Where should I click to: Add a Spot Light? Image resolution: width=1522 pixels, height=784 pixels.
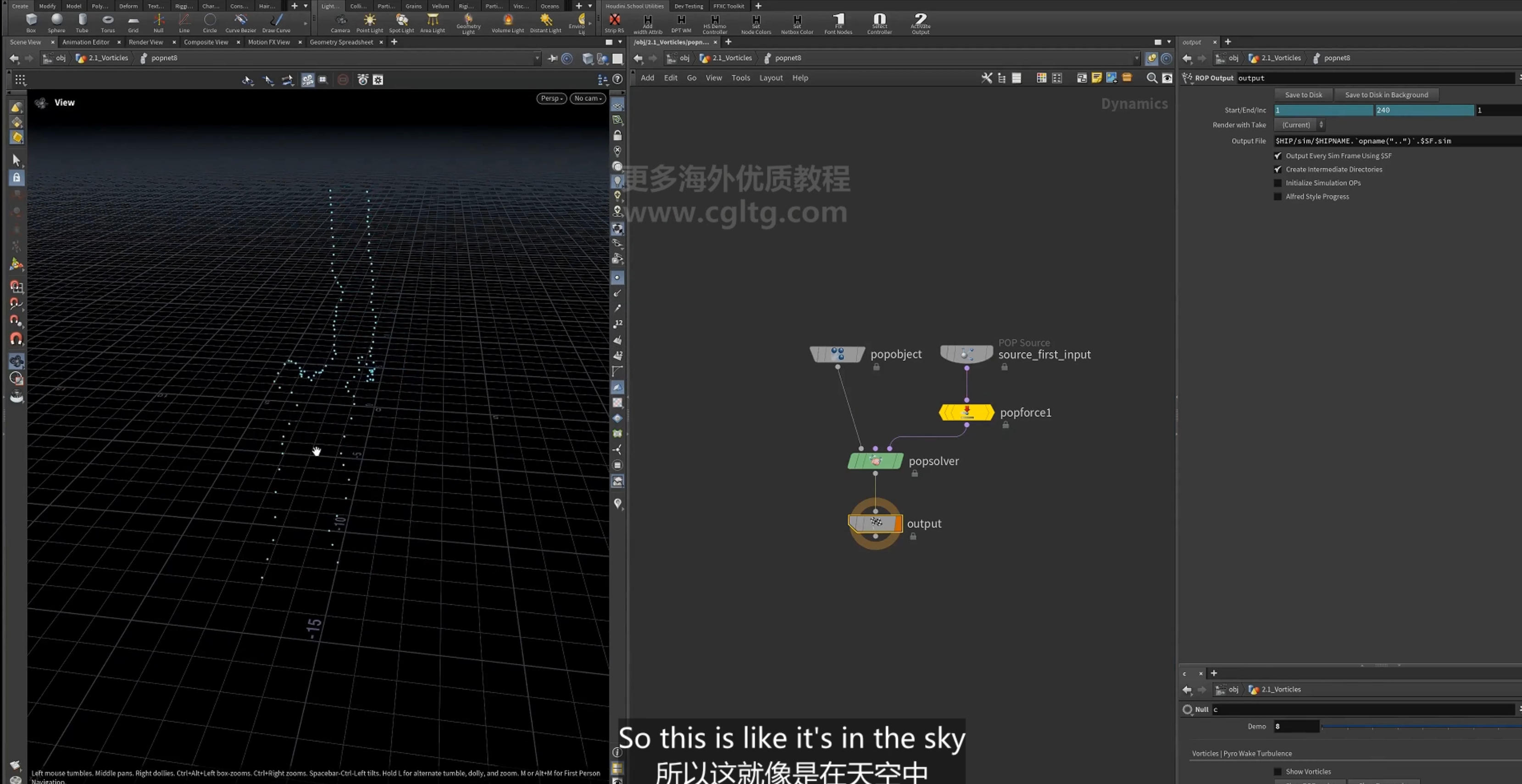click(x=402, y=22)
